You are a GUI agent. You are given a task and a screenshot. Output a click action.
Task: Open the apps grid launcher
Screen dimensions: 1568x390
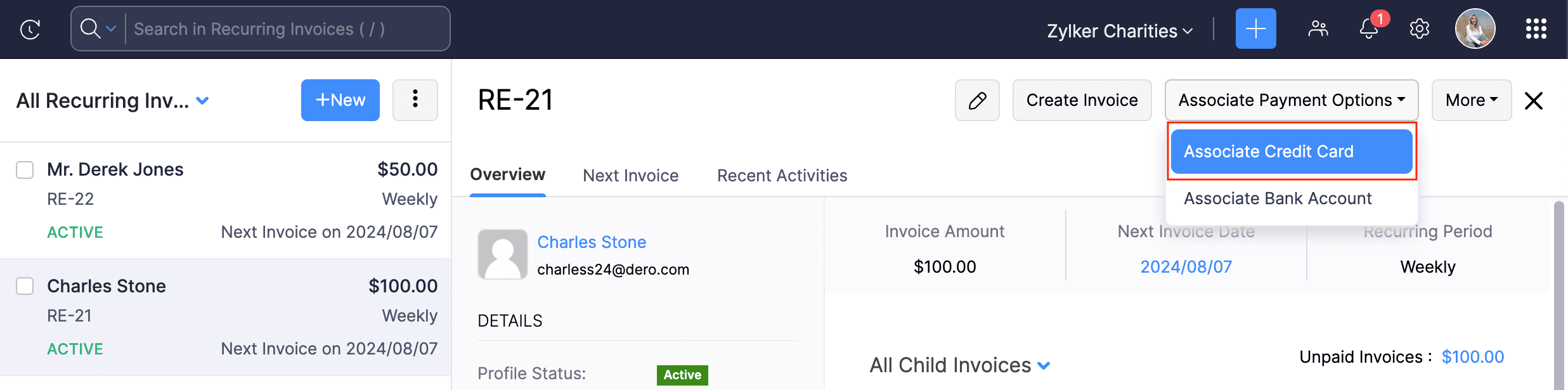pyautogui.click(x=1536, y=29)
